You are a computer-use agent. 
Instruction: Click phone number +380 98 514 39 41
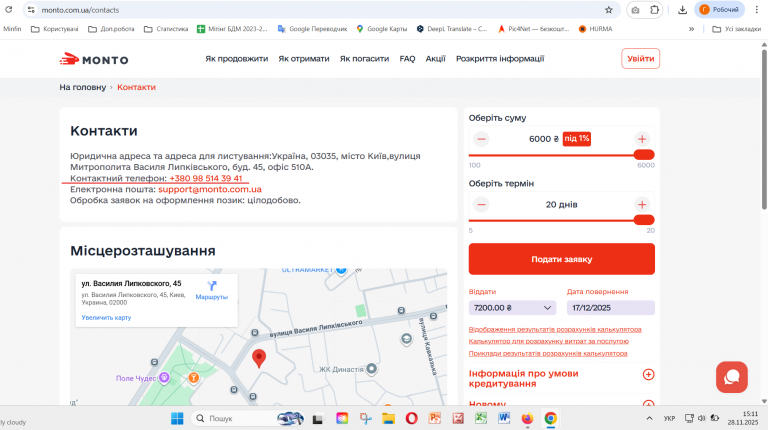pos(206,178)
